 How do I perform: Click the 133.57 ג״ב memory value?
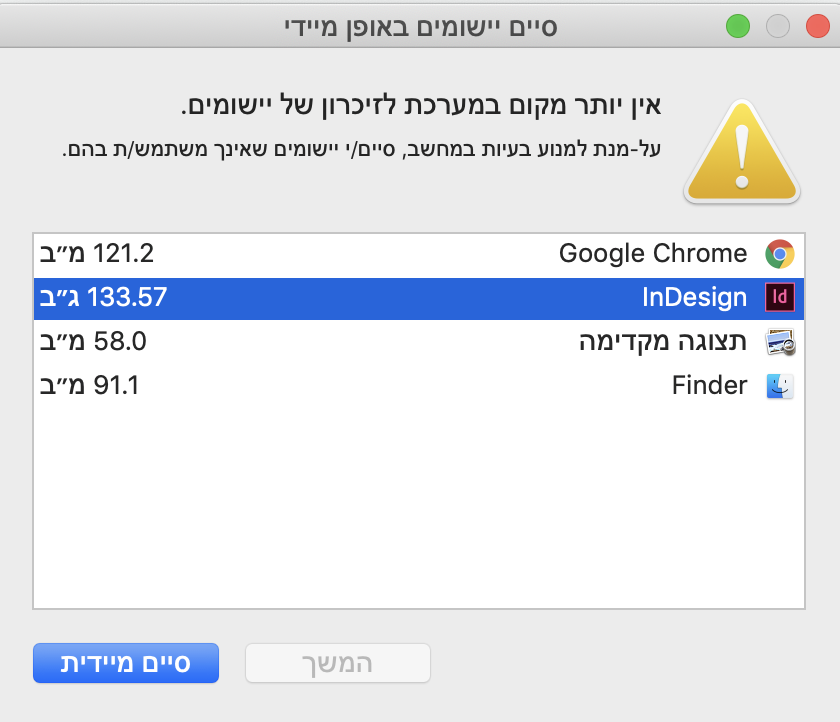pyautogui.click(x=102, y=297)
